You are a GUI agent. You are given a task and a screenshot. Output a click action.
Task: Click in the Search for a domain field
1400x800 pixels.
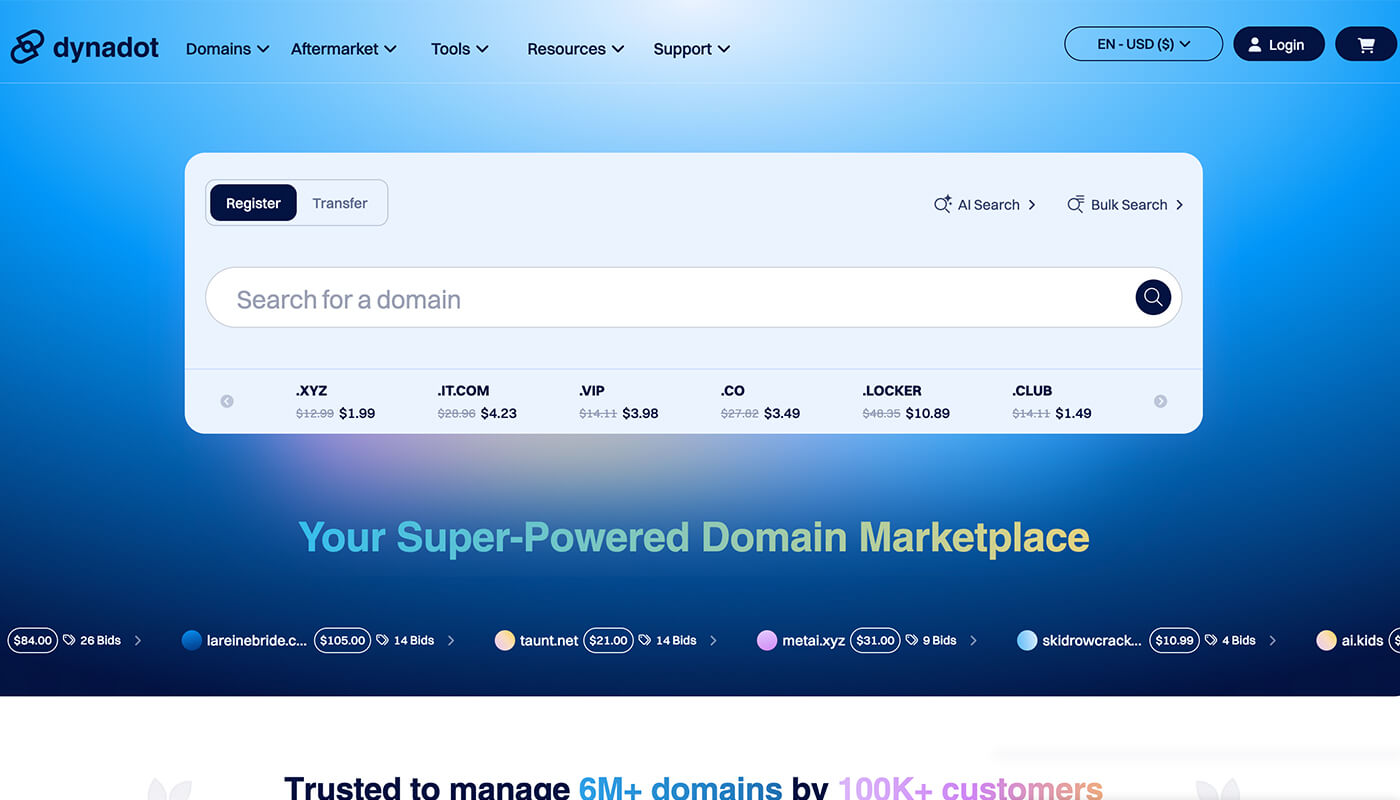pyautogui.click(x=693, y=297)
